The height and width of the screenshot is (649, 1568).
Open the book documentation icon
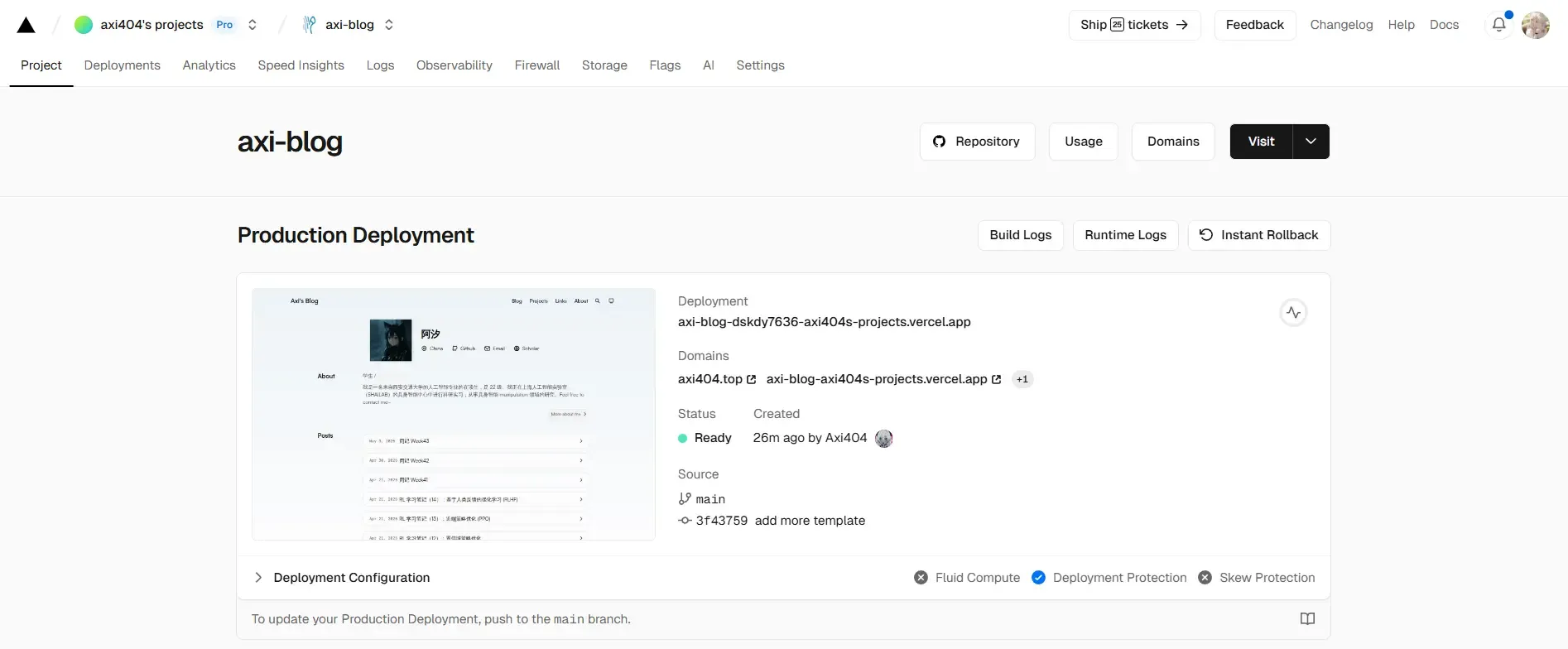click(1307, 619)
